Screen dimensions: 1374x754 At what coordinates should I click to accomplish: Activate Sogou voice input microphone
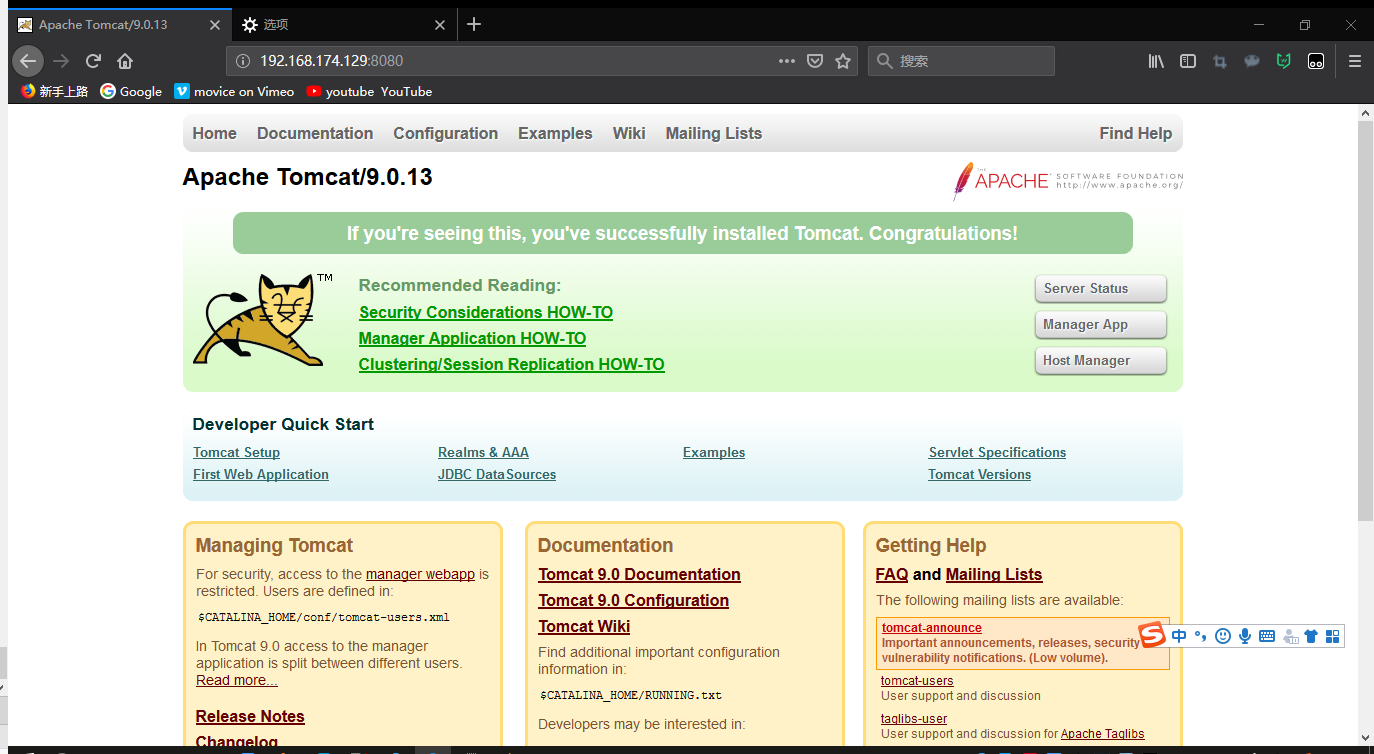coord(1245,636)
